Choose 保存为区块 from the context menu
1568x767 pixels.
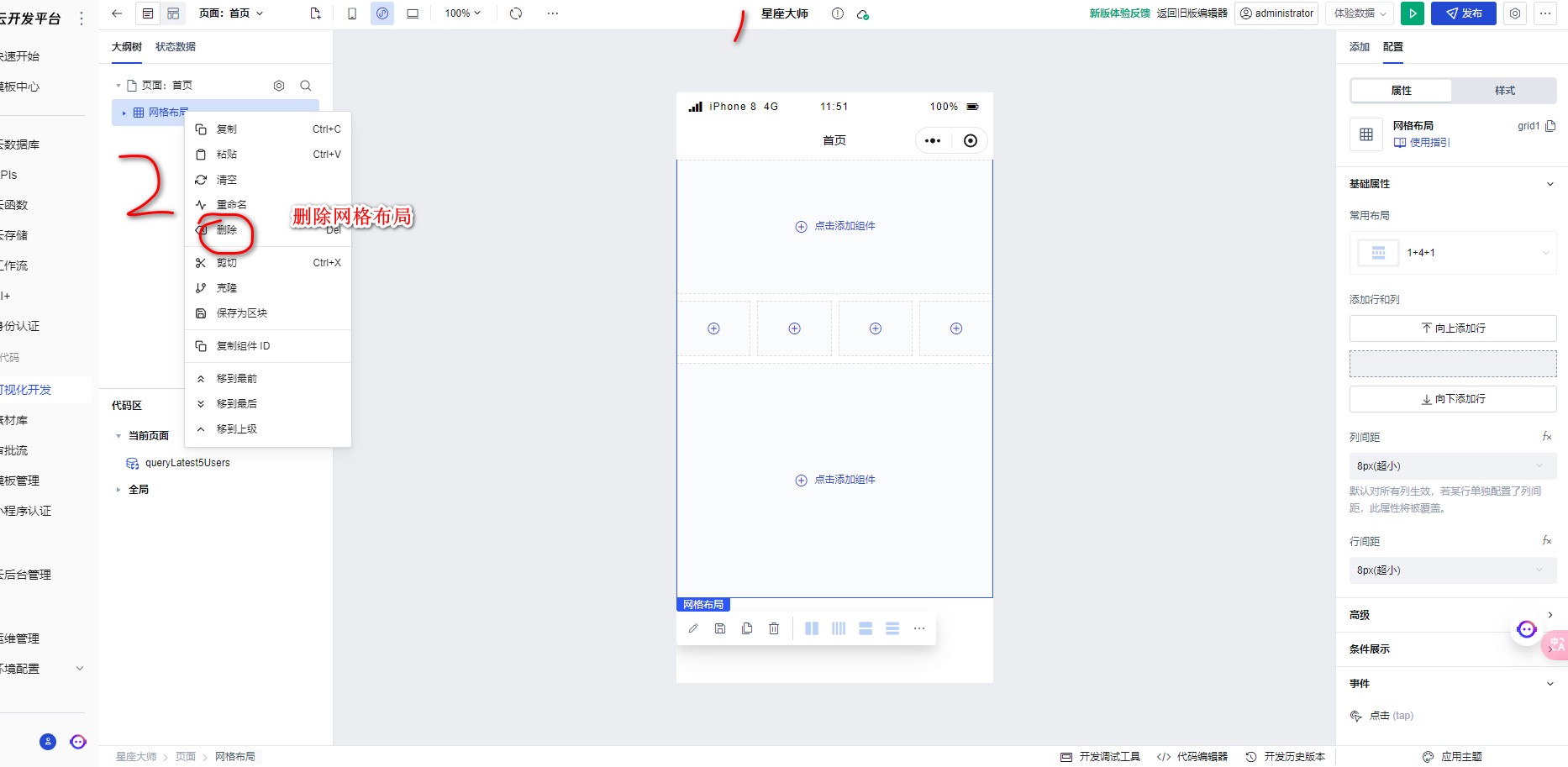(268, 313)
